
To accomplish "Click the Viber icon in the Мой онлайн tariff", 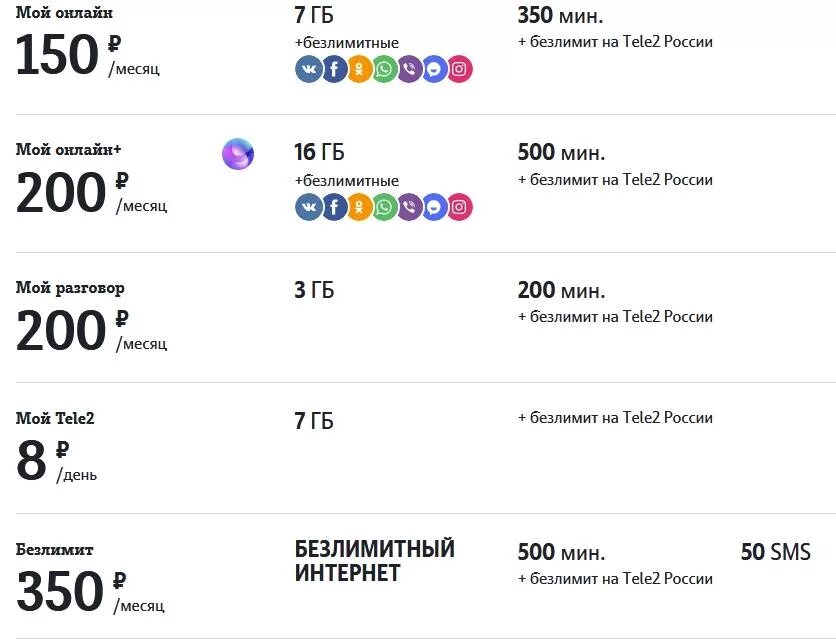I will click(409, 69).
